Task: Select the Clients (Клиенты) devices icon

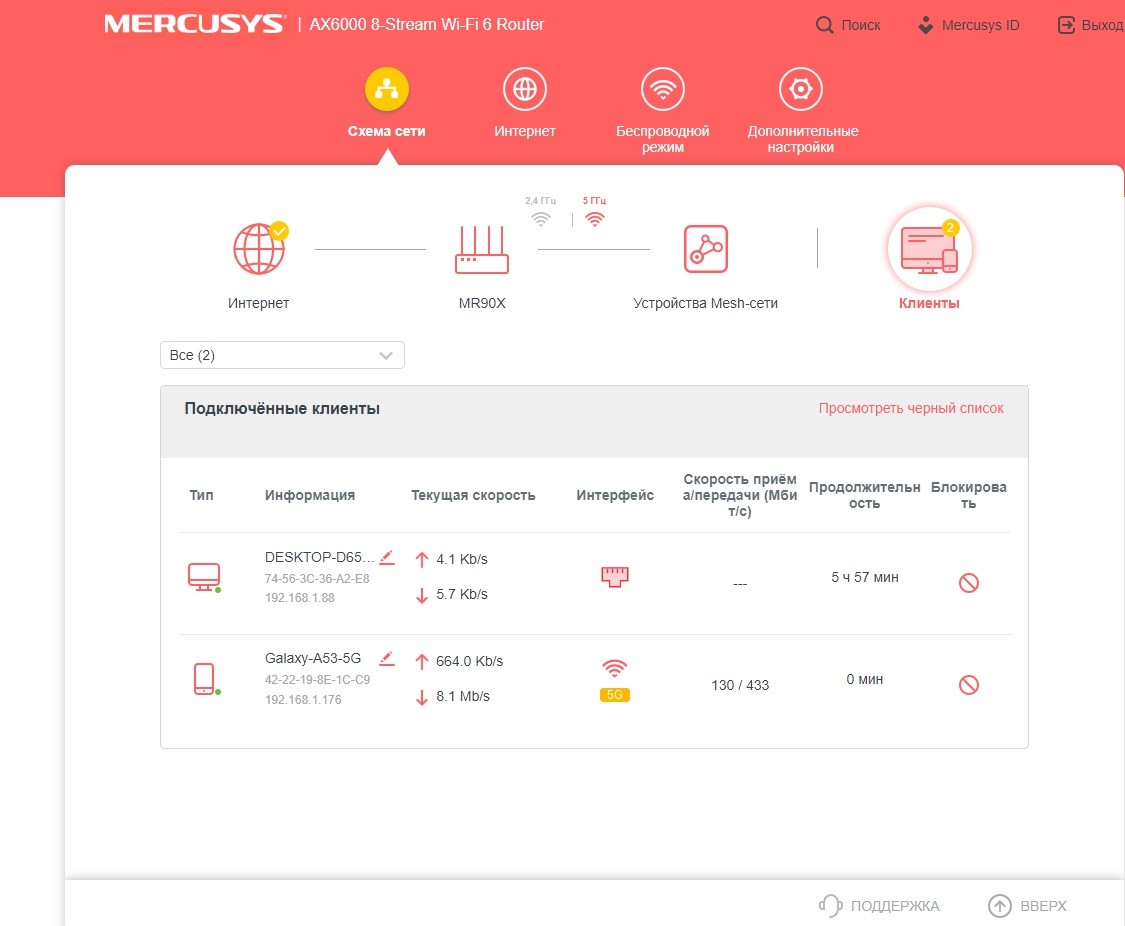Action: (x=929, y=250)
